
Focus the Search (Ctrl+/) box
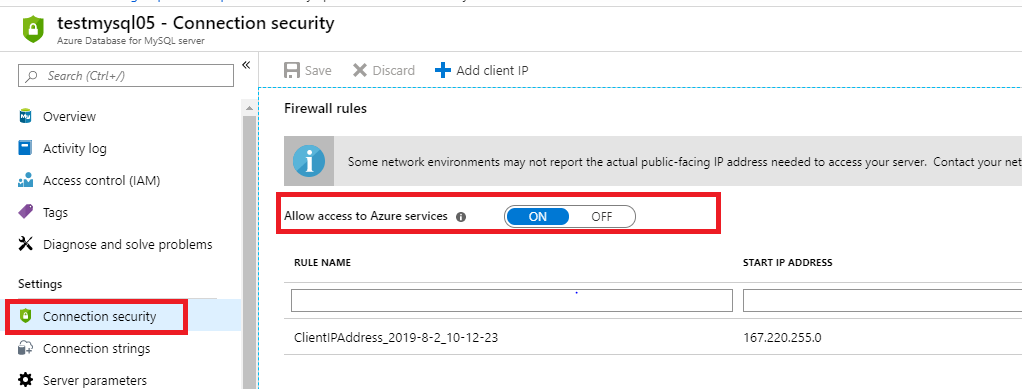click(126, 76)
